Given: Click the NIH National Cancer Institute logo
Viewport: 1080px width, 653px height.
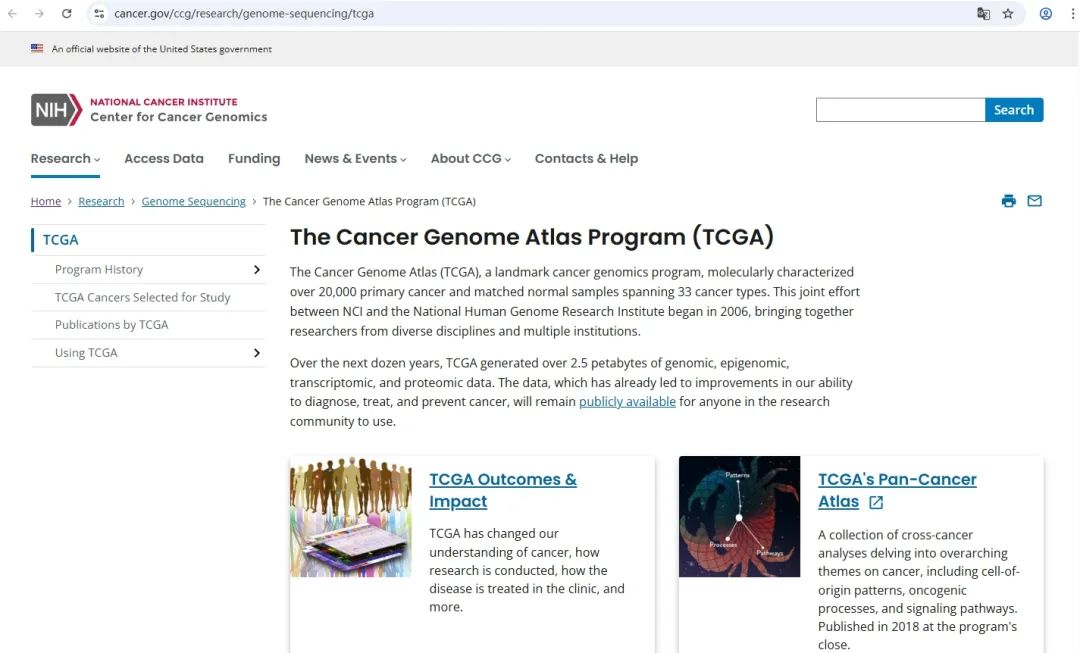Looking at the screenshot, I should (x=148, y=110).
